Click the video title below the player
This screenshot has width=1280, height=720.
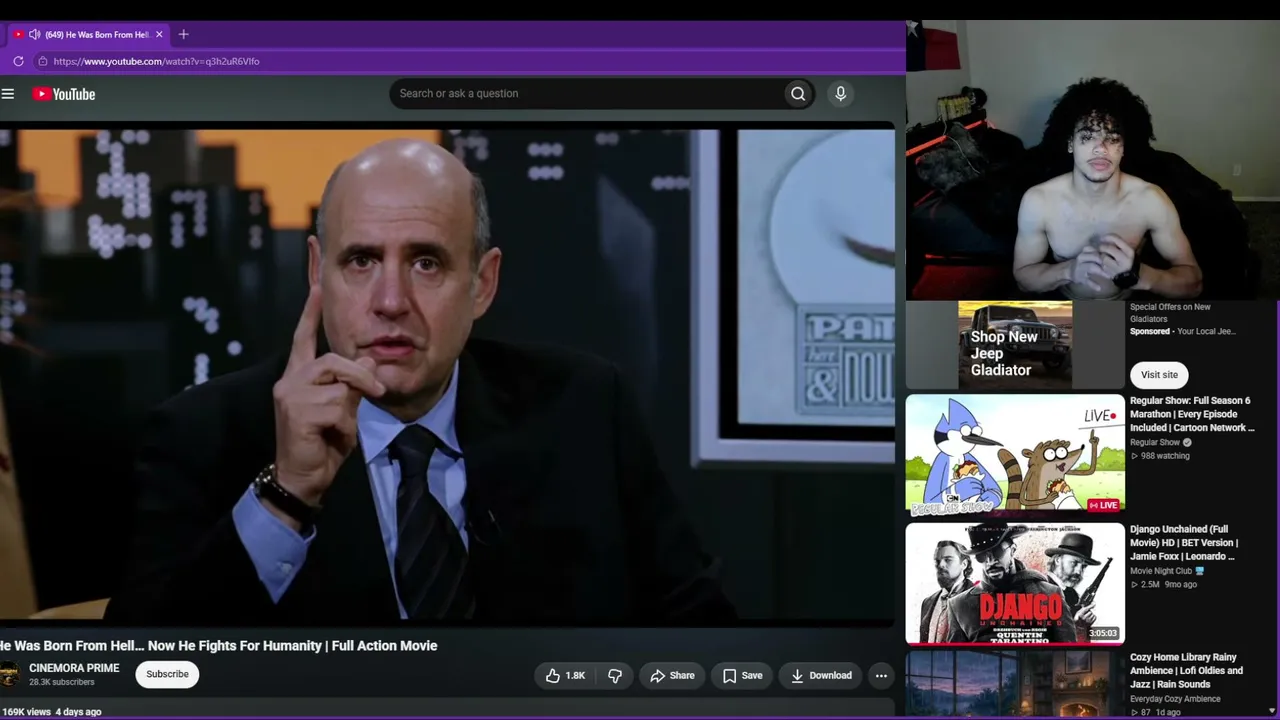coord(219,646)
